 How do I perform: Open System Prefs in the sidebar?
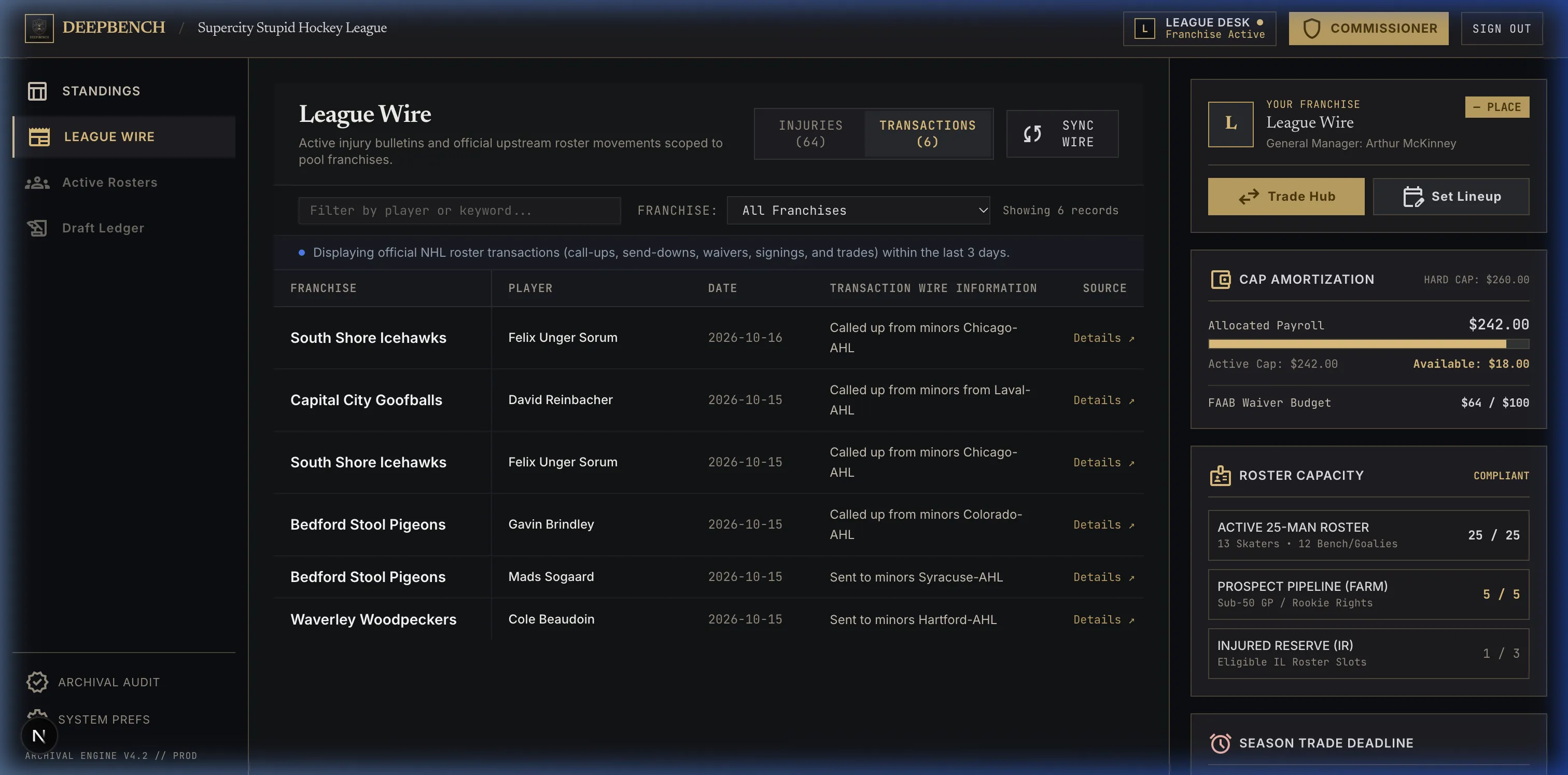pos(104,719)
